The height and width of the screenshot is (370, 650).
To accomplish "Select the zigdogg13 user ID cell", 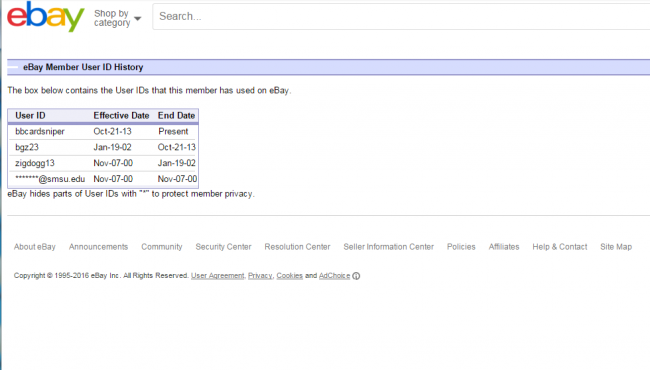I will [x=35, y=163].
